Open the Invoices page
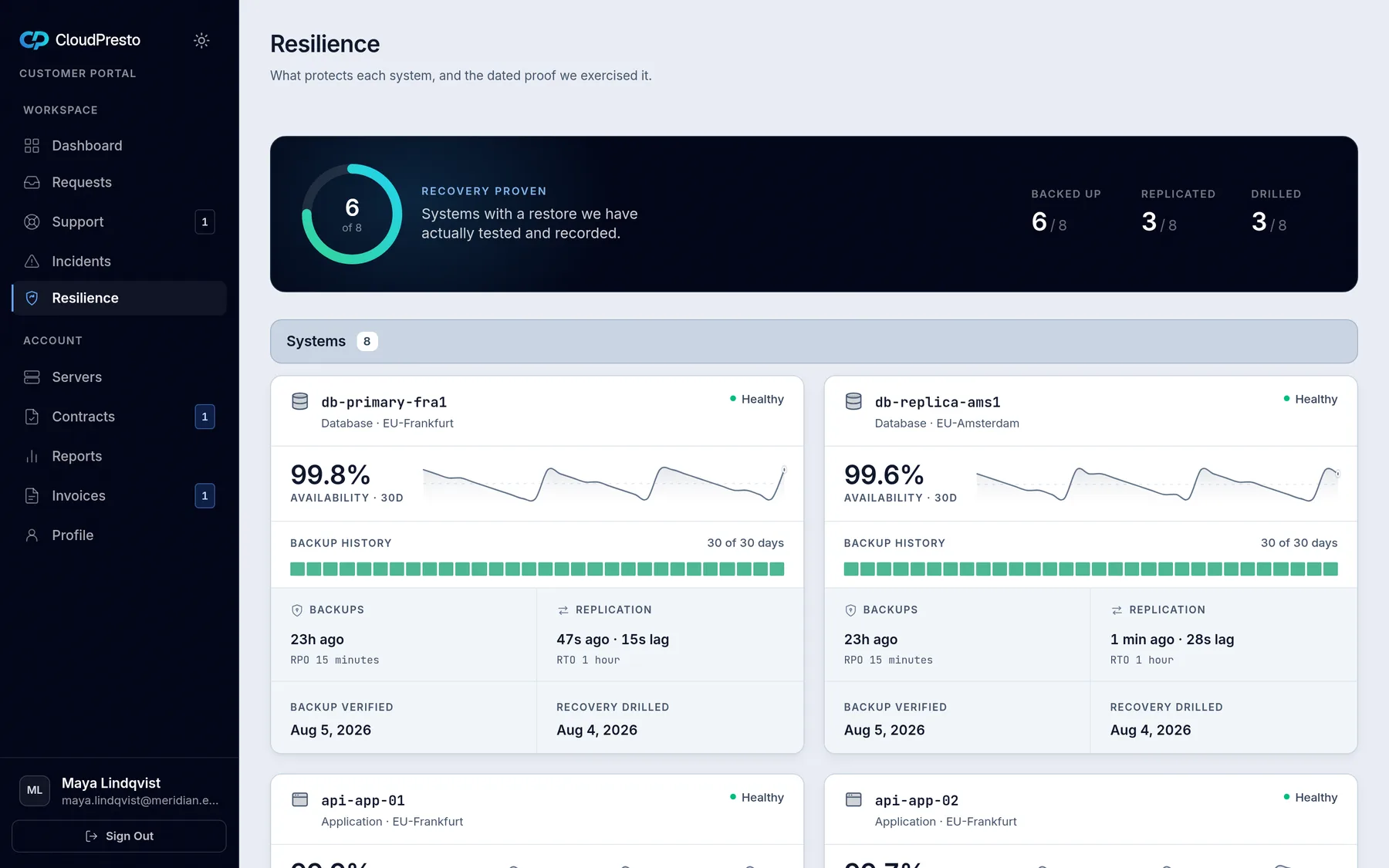Viewport: 1389px width, 868px height. coord(119,496)
